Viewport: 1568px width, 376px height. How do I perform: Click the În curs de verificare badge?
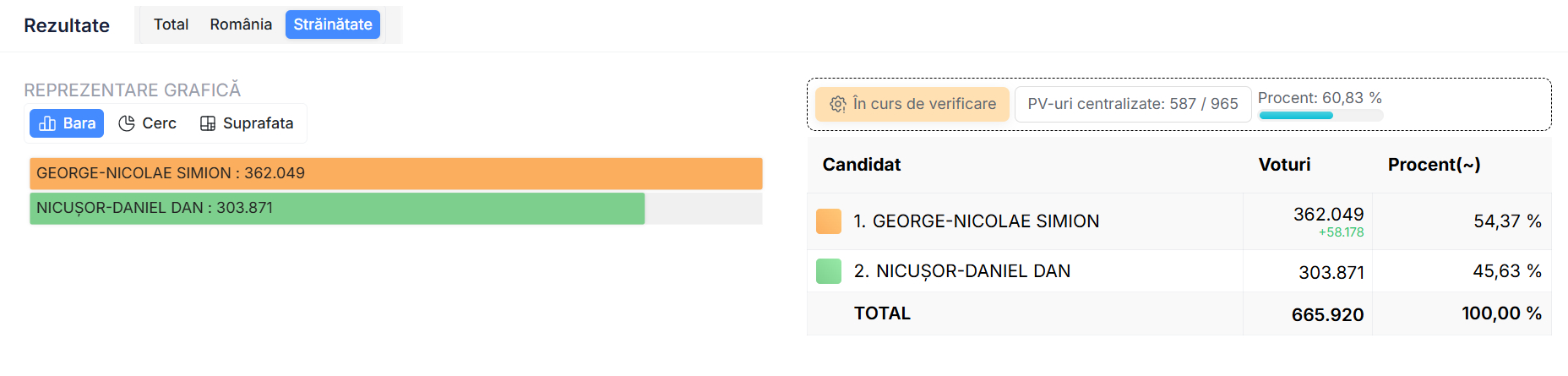point(912,104)
